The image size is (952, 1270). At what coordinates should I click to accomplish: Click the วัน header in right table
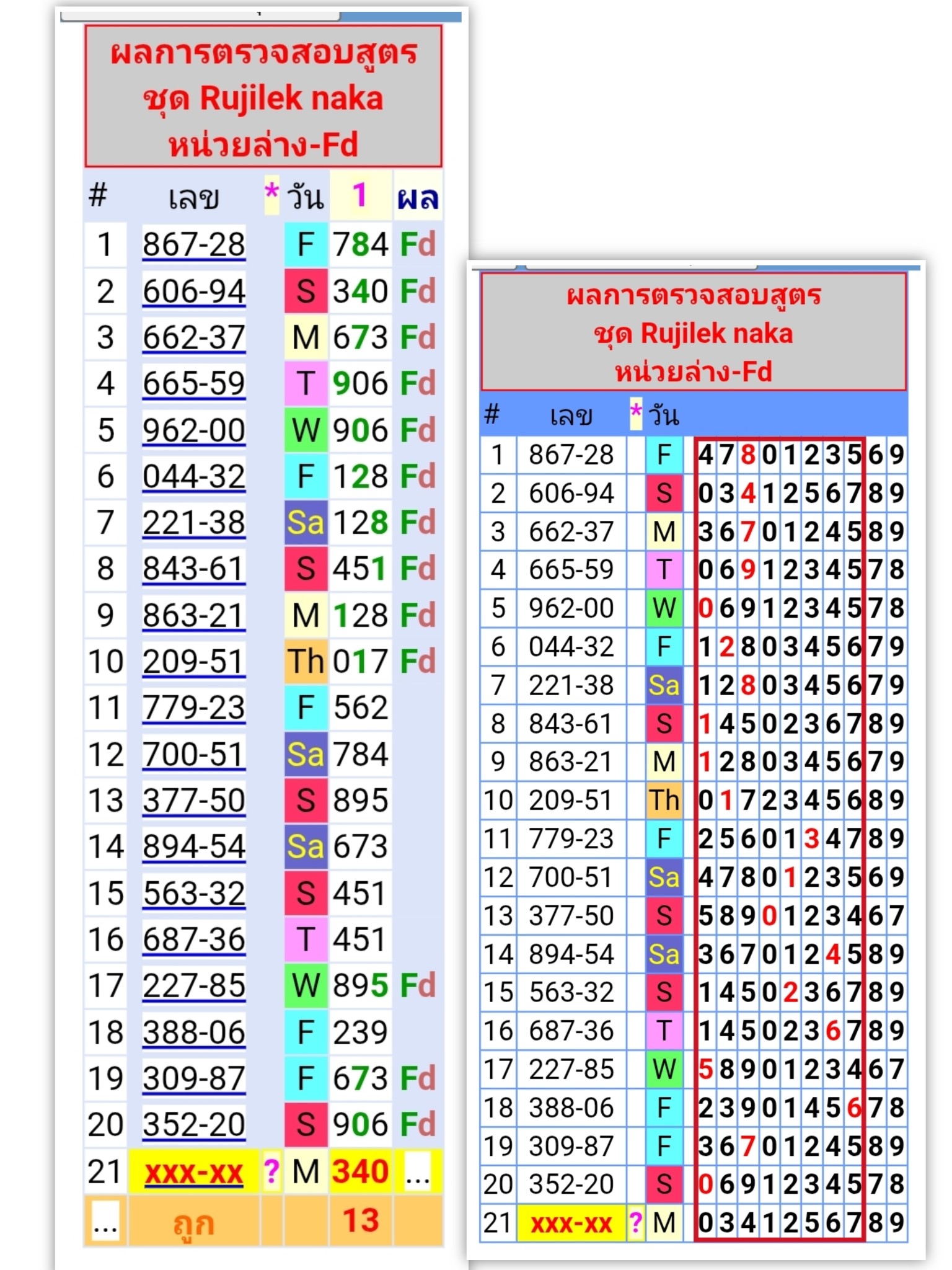(x=664, y=414)
